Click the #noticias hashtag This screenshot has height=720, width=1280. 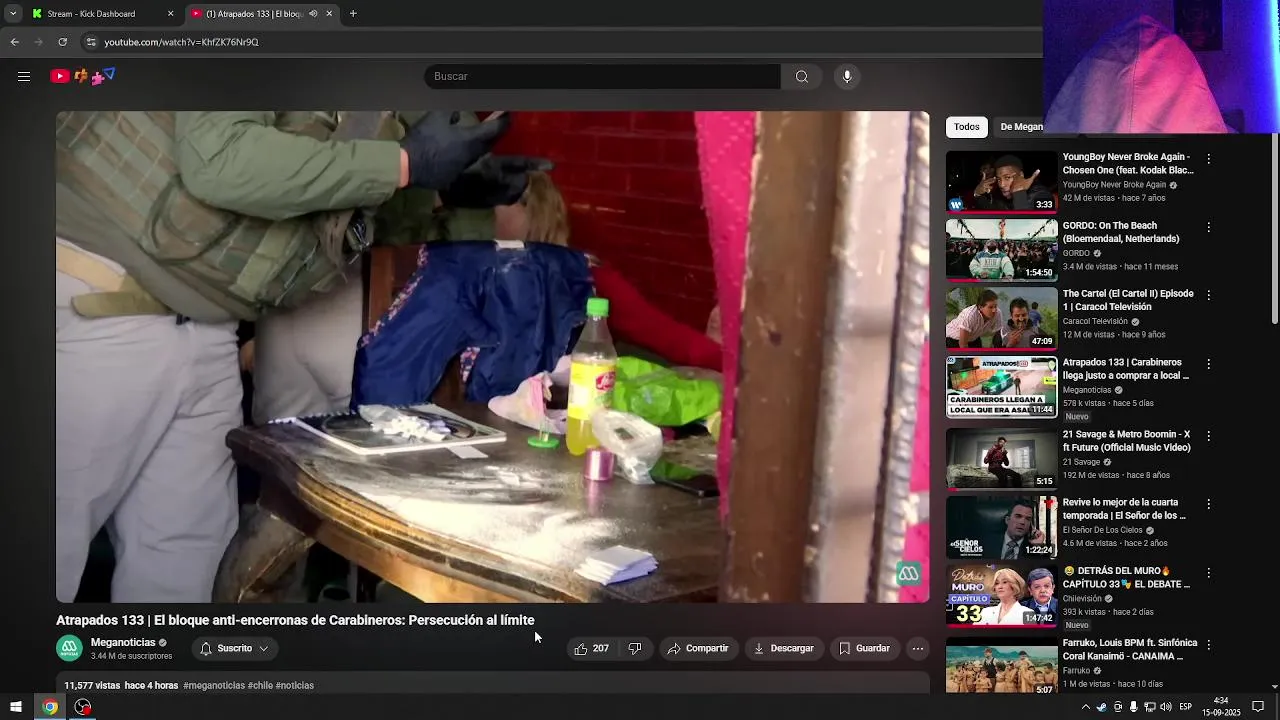pos(295,686)
